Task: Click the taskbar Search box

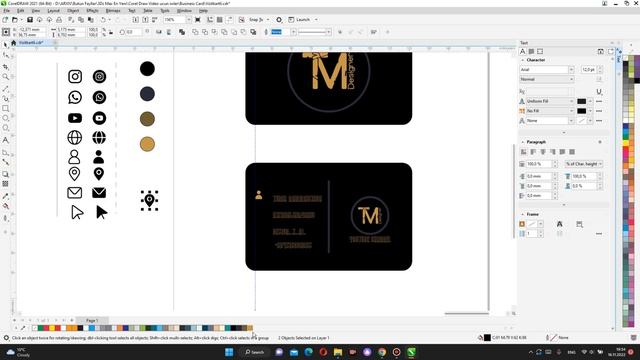Action: click(x=255, y=352)
